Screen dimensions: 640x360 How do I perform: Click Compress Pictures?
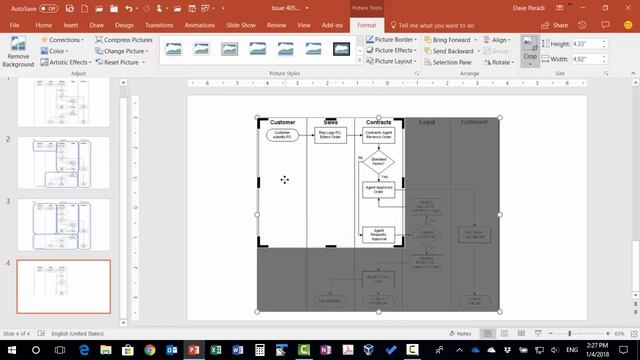tap(124, 40)
